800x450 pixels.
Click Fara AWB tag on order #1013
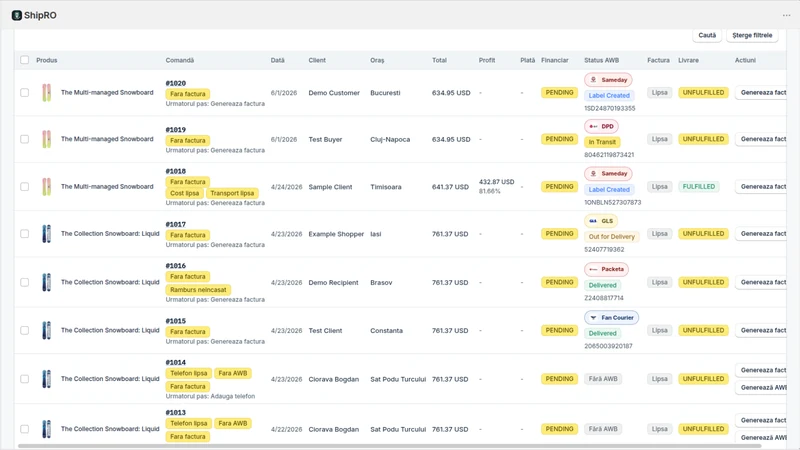point(233,423)
